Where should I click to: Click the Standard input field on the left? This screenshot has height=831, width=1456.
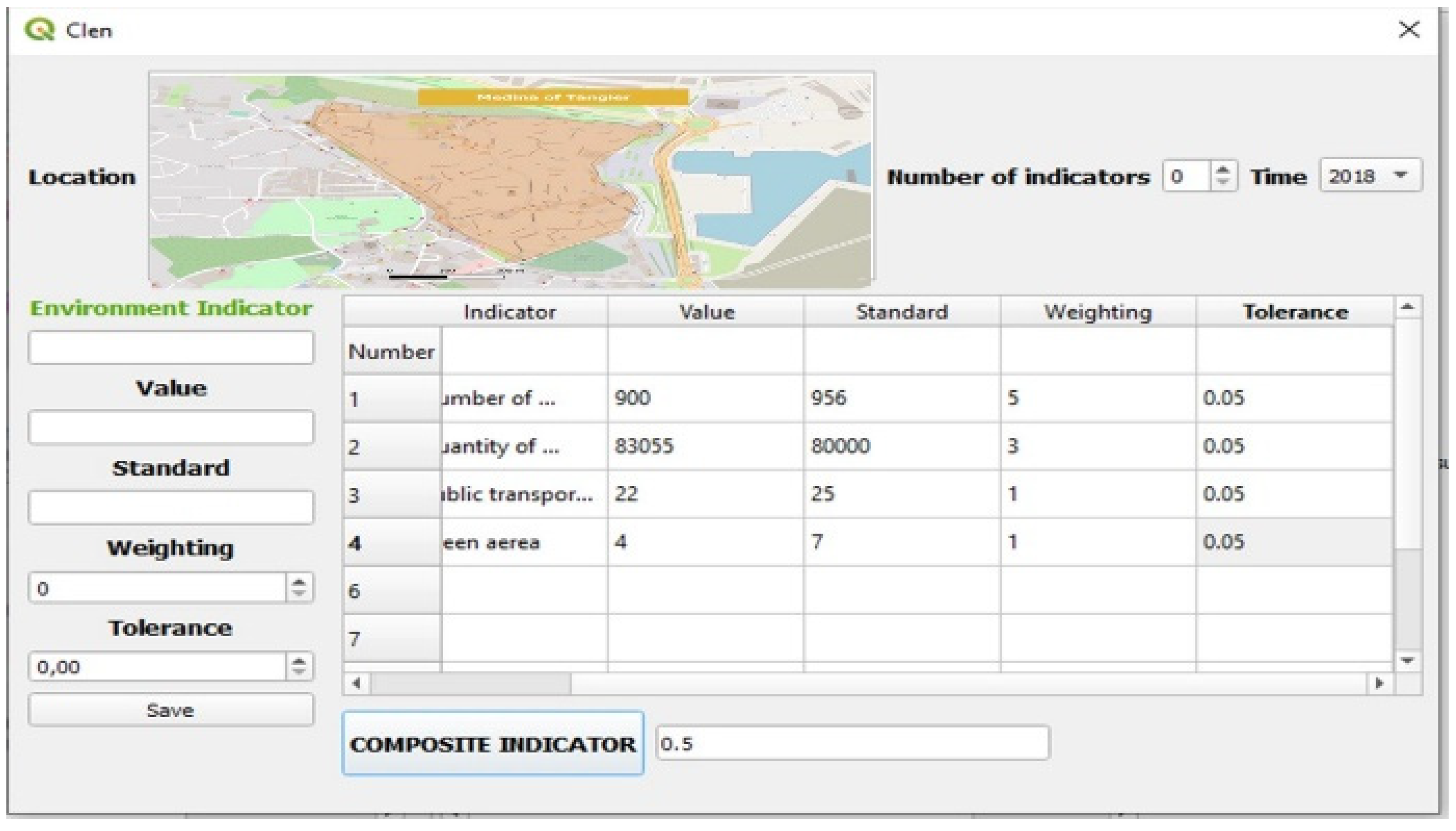pyautogui.click(x=171, y=507)
